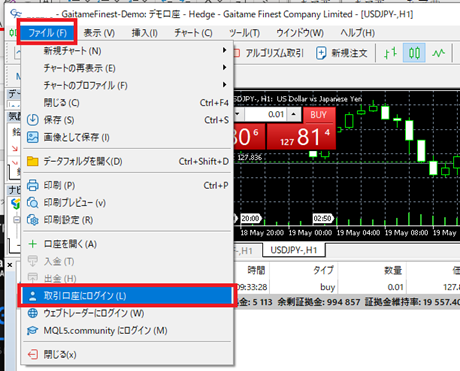Select the bar chart type icon
This screenshot has height=371, width=460.
(x=390, y=53)
